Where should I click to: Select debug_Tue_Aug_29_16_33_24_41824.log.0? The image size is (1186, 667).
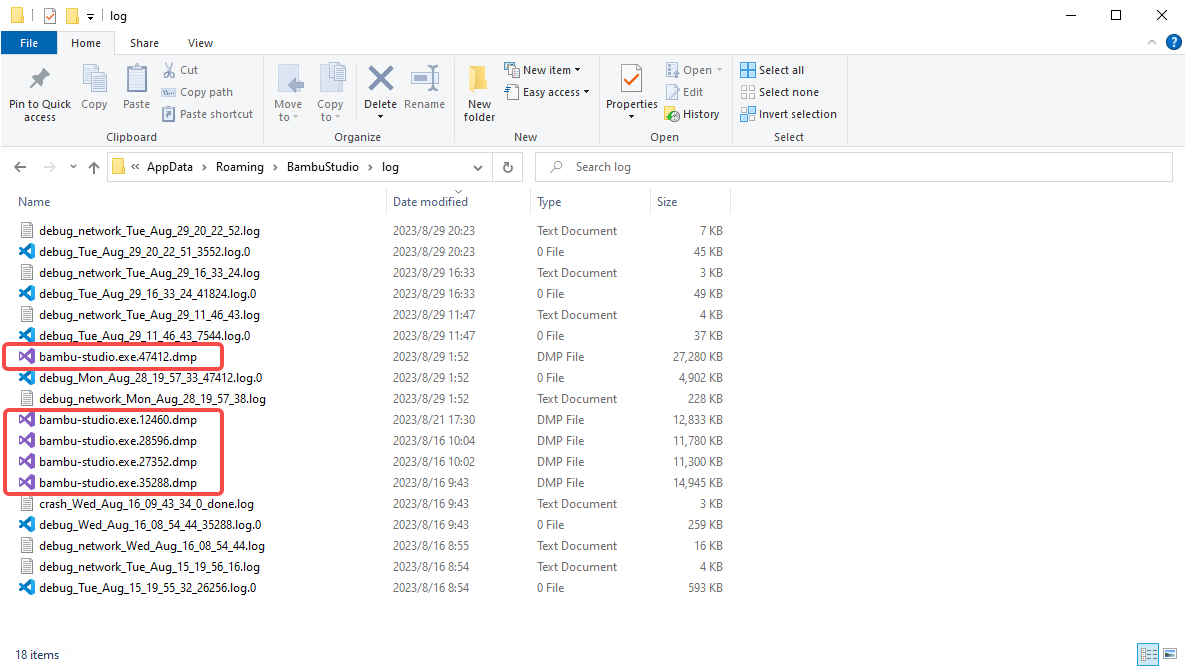tap(147, 294)
